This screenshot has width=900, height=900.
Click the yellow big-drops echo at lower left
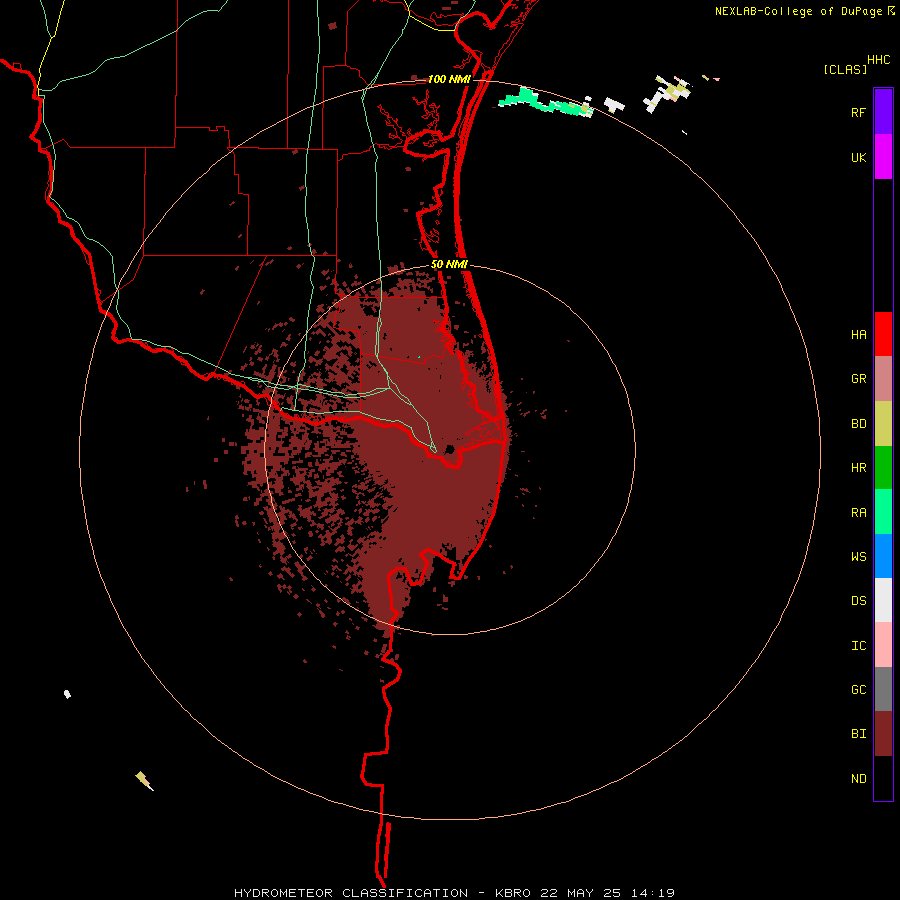coord(144,781)
